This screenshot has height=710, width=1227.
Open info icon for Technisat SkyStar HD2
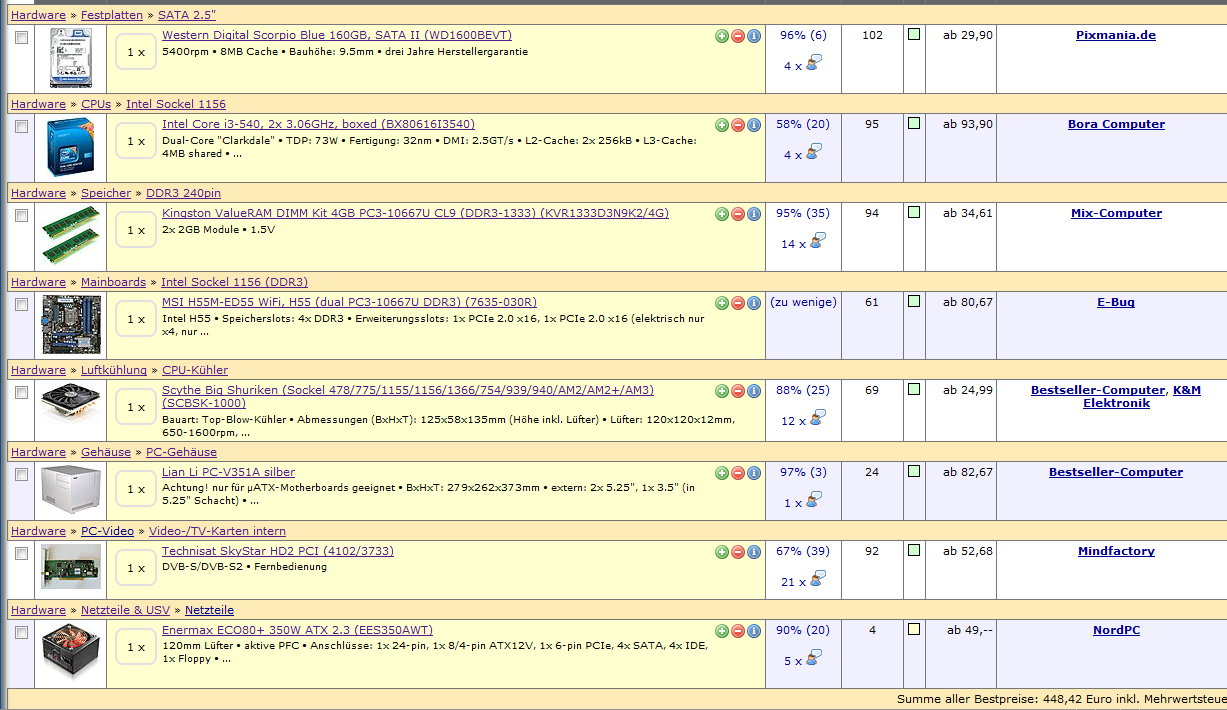coord(754,552)
